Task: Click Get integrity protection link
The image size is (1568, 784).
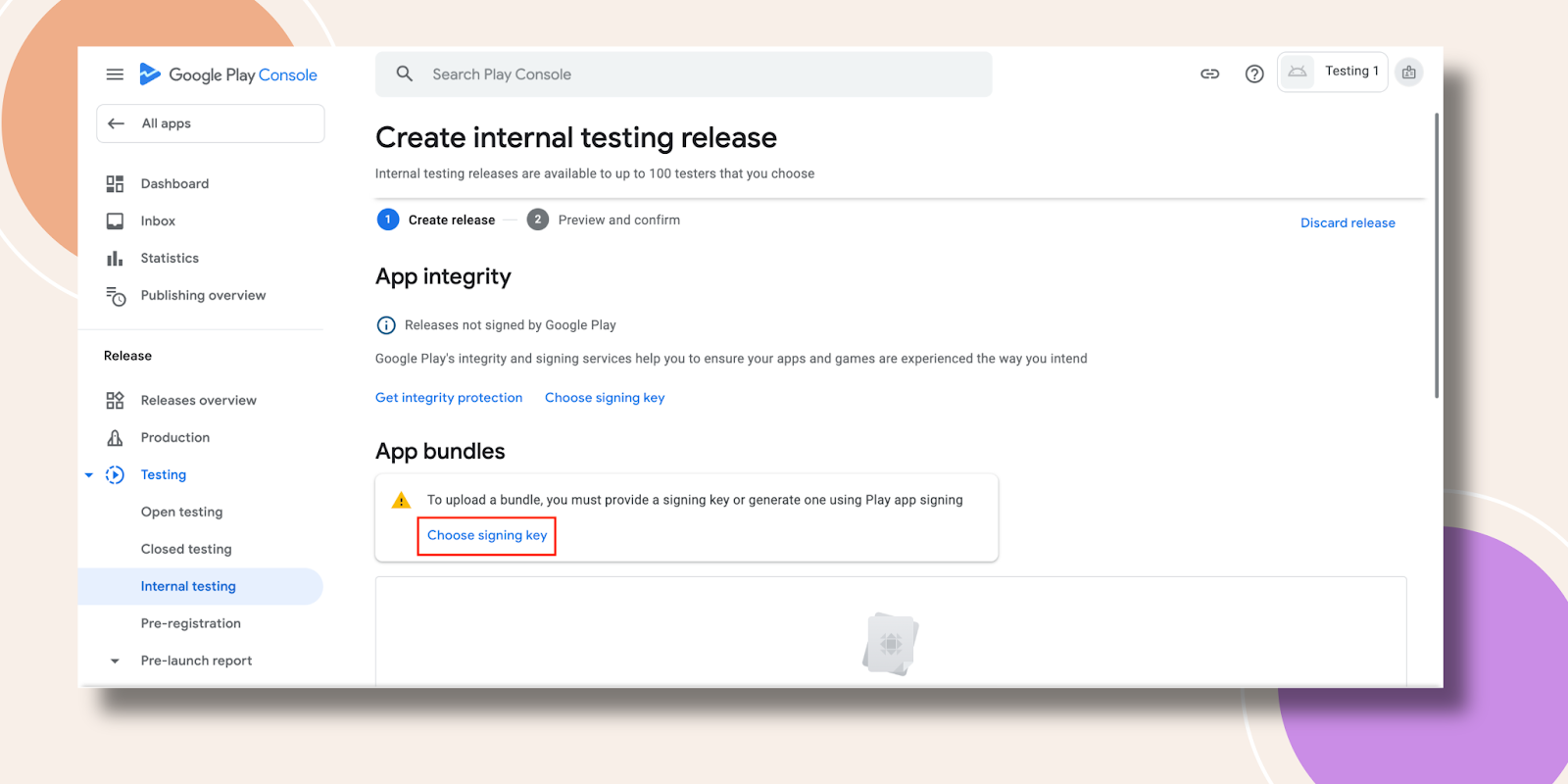Action: [x=449, y=398]
